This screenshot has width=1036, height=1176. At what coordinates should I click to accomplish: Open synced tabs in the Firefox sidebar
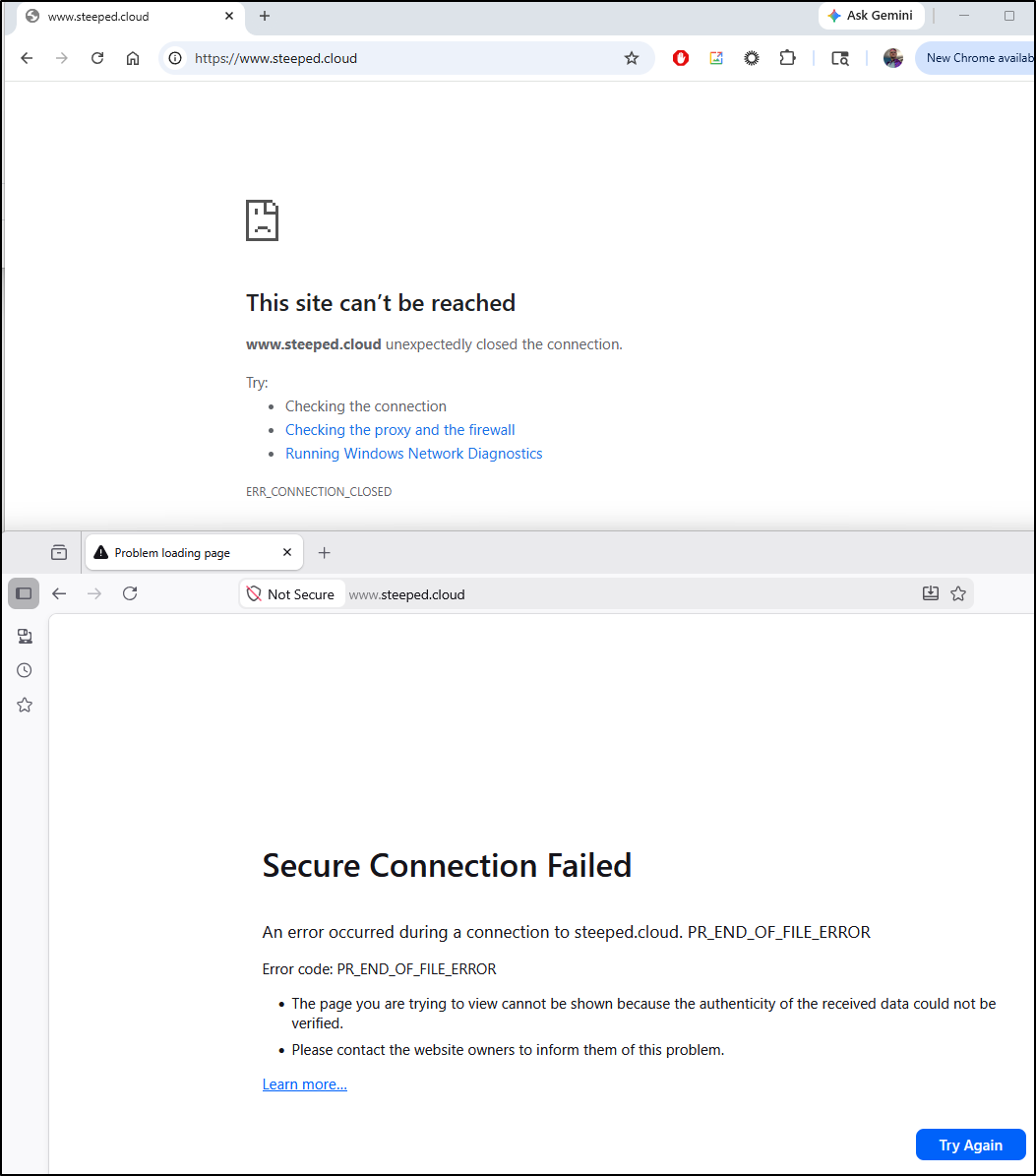click(25, 636)
